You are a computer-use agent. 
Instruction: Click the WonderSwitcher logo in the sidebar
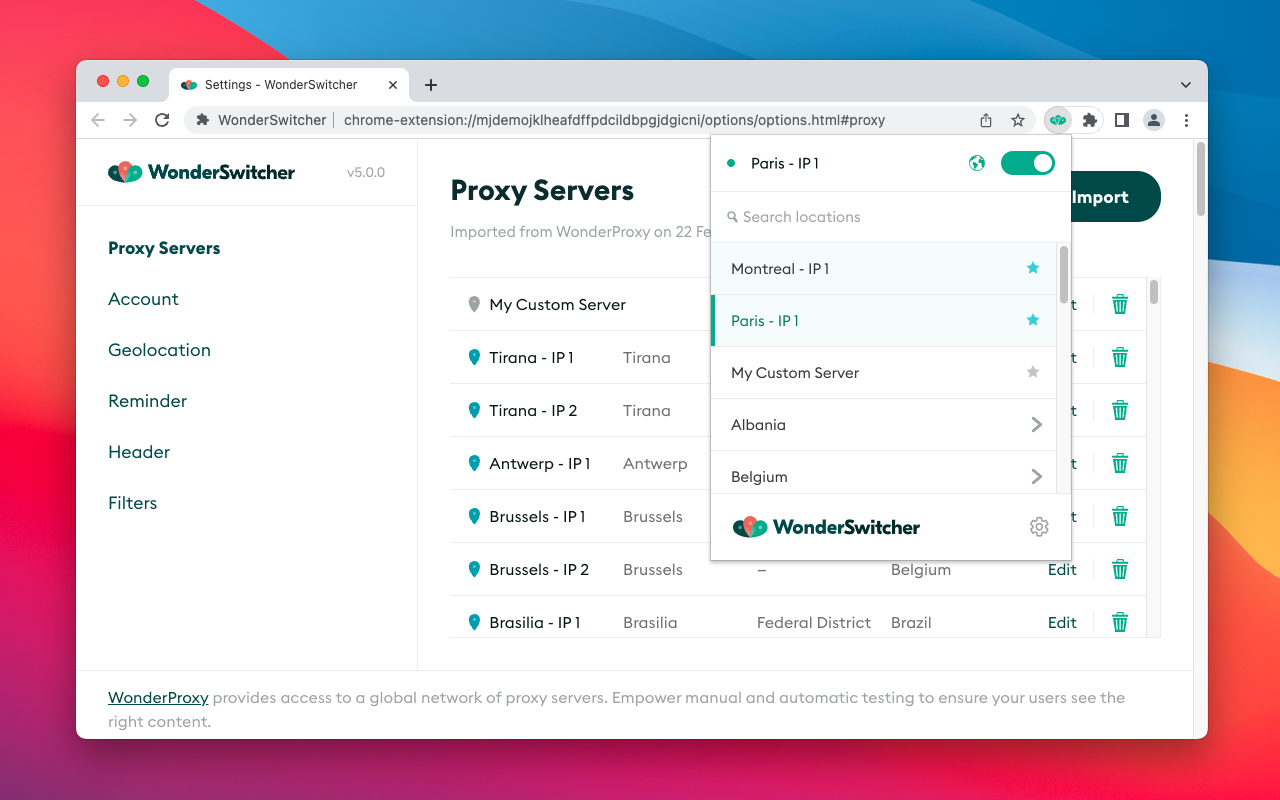(201, 172)
